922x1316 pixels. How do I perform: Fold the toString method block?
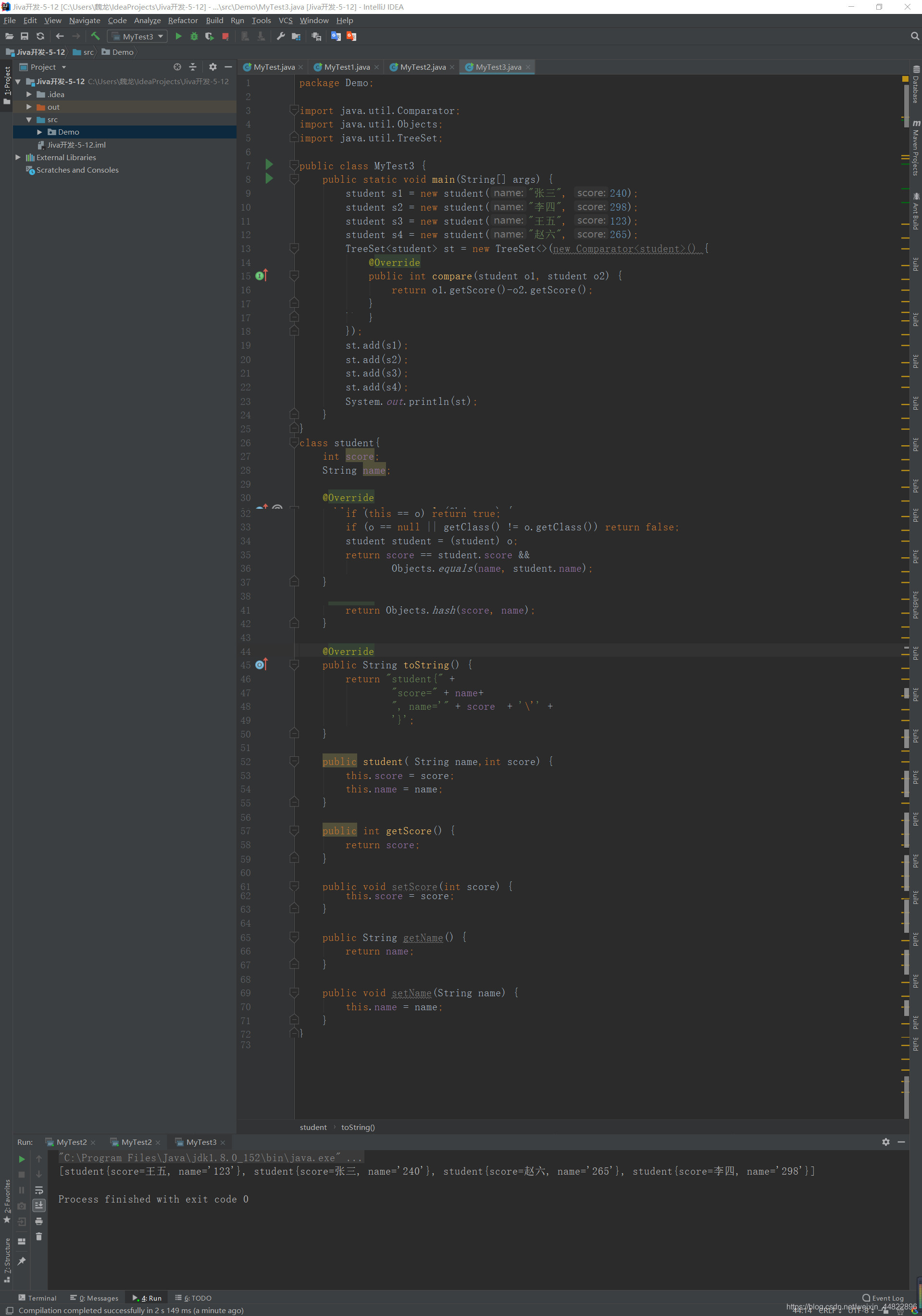click(x=295, y=665)
